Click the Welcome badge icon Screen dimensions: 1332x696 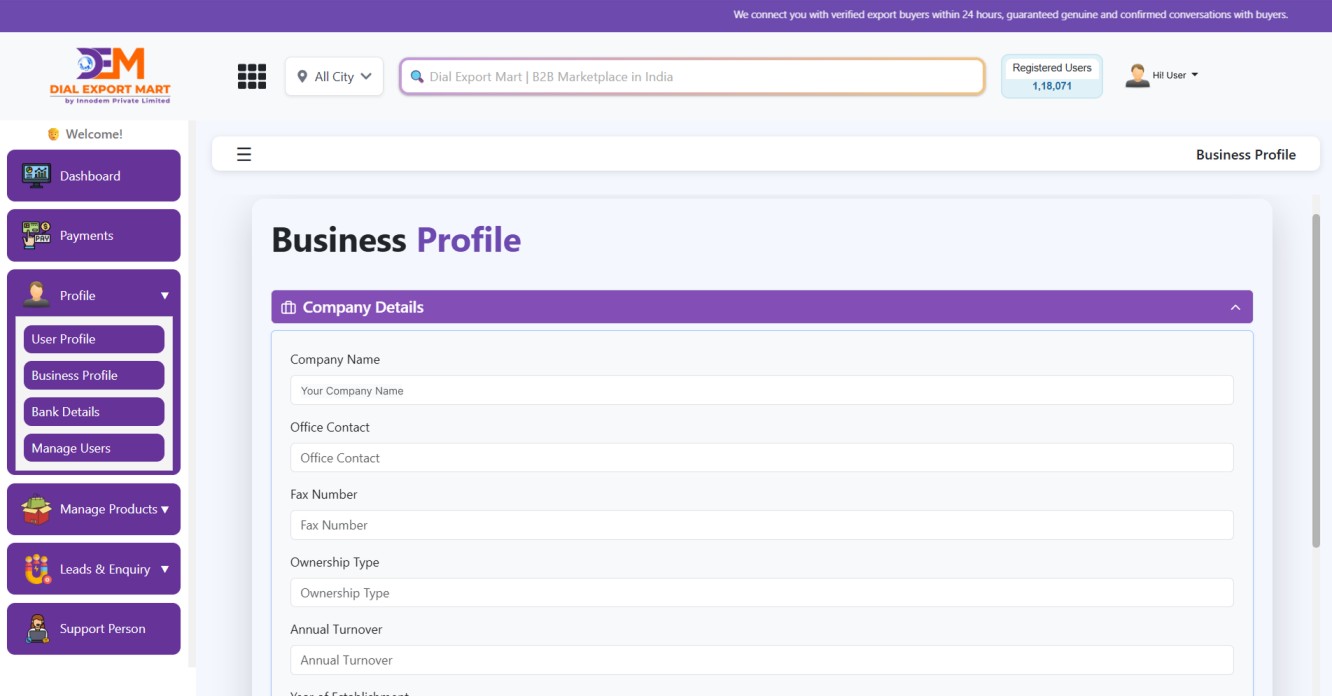coord(54,134)
